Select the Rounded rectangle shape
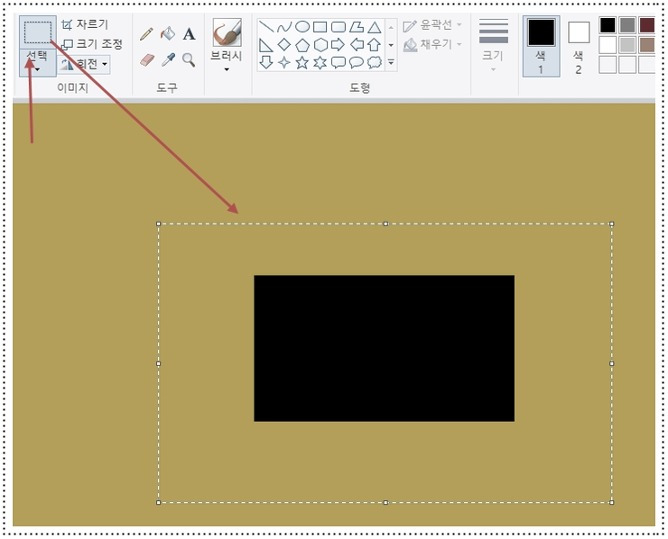The width and height of the screenshot is (668, 539). (x=338, y=27)
